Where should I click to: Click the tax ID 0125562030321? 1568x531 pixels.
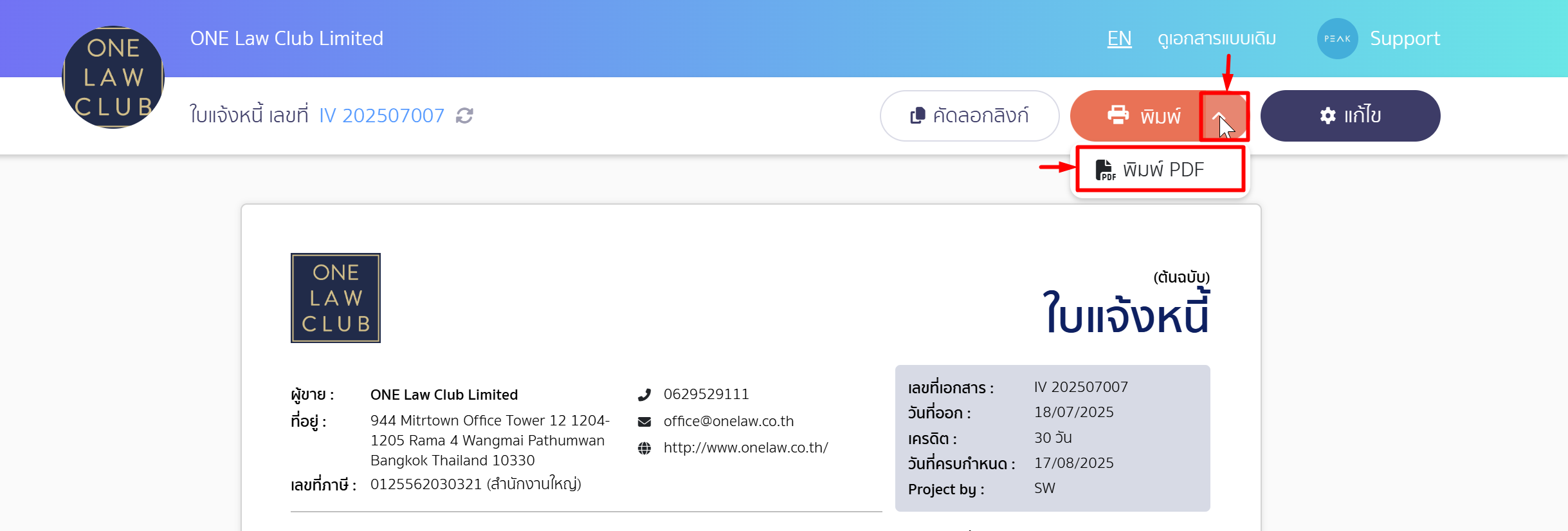[426, 484]
